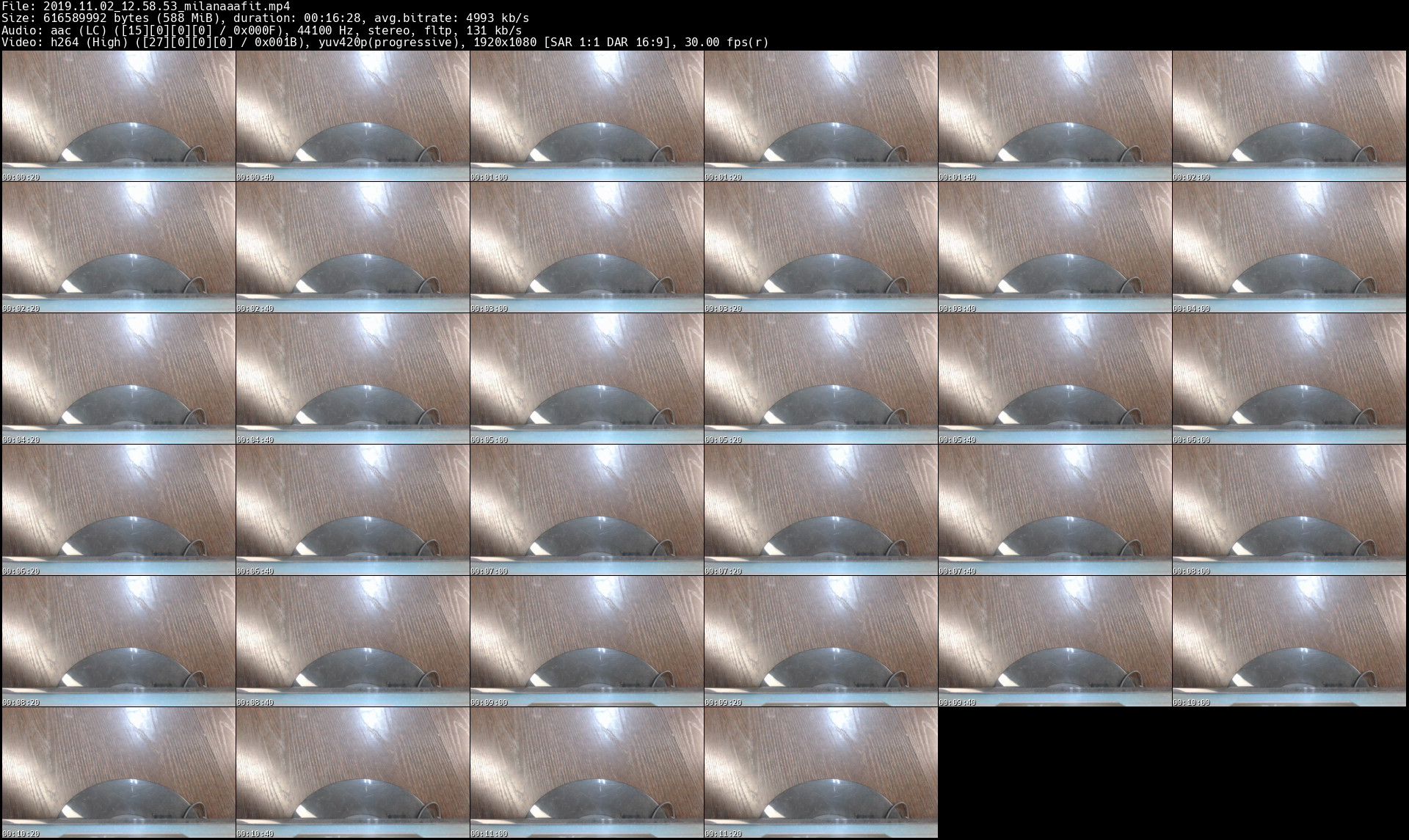Open the frame timestamped 00:02:40

(x=352, y=247)
